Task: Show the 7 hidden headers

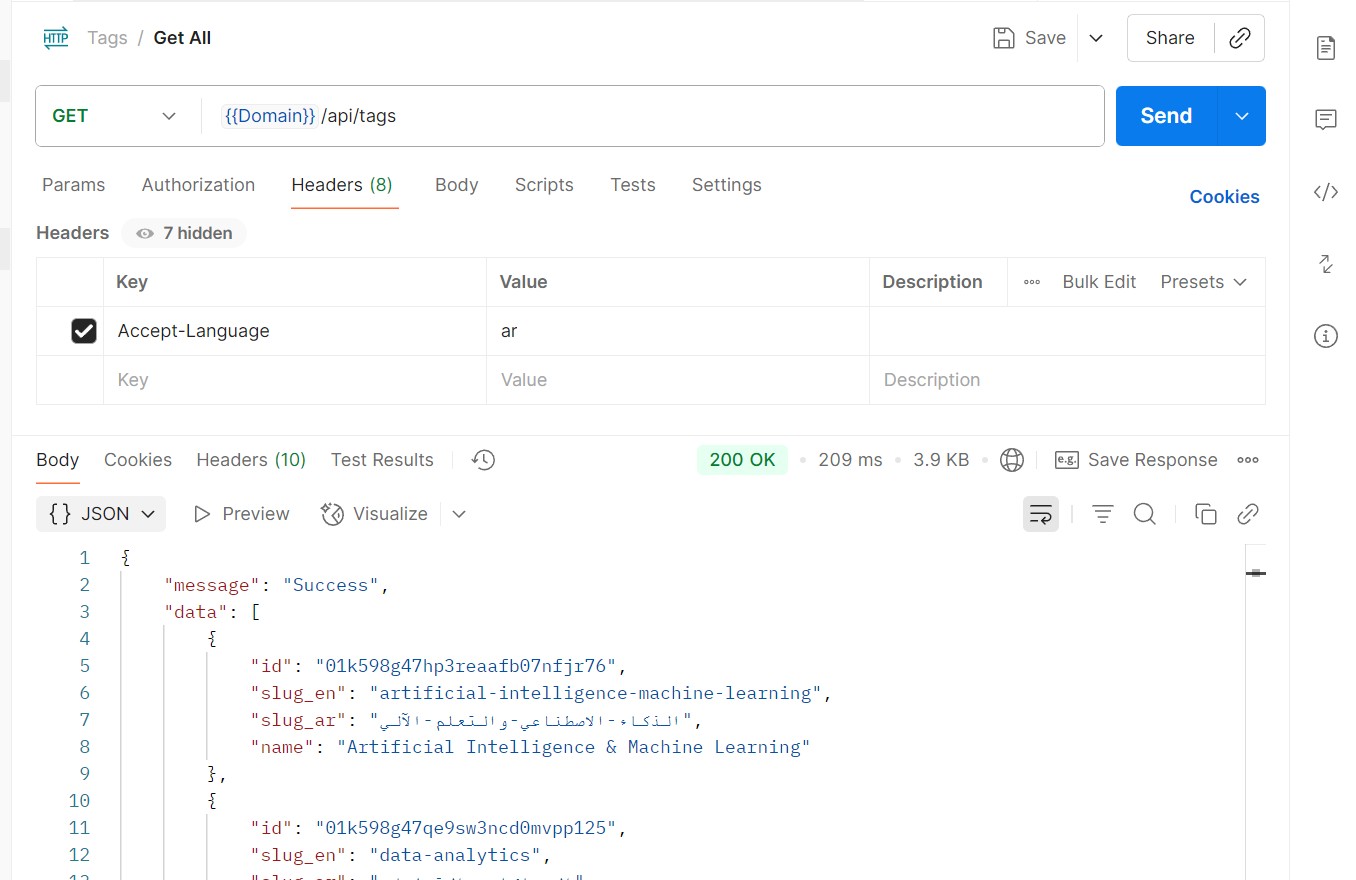Action: (185, 233)
